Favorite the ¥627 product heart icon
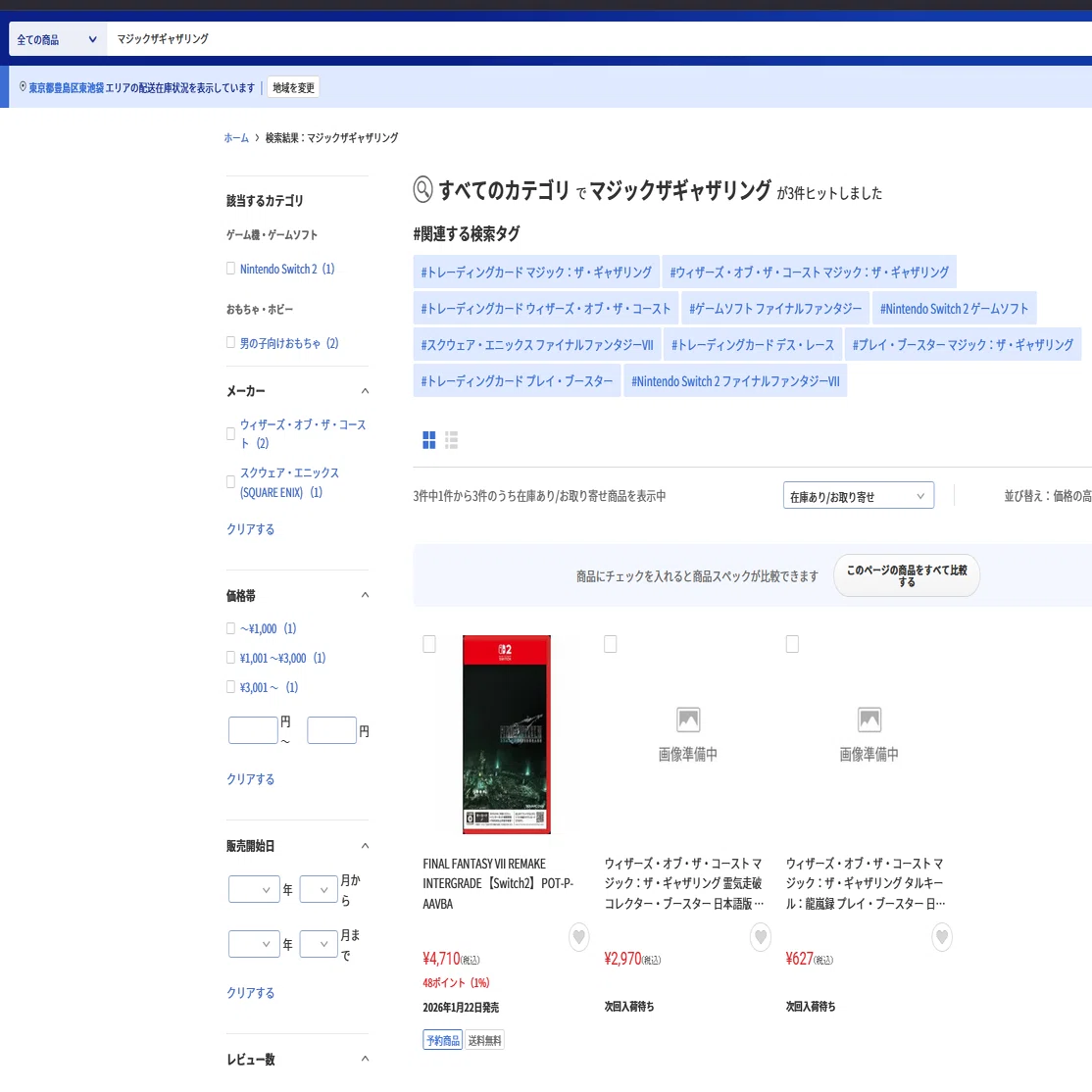This screenshot has width=1092, height=1092. [x=942, y=937]
